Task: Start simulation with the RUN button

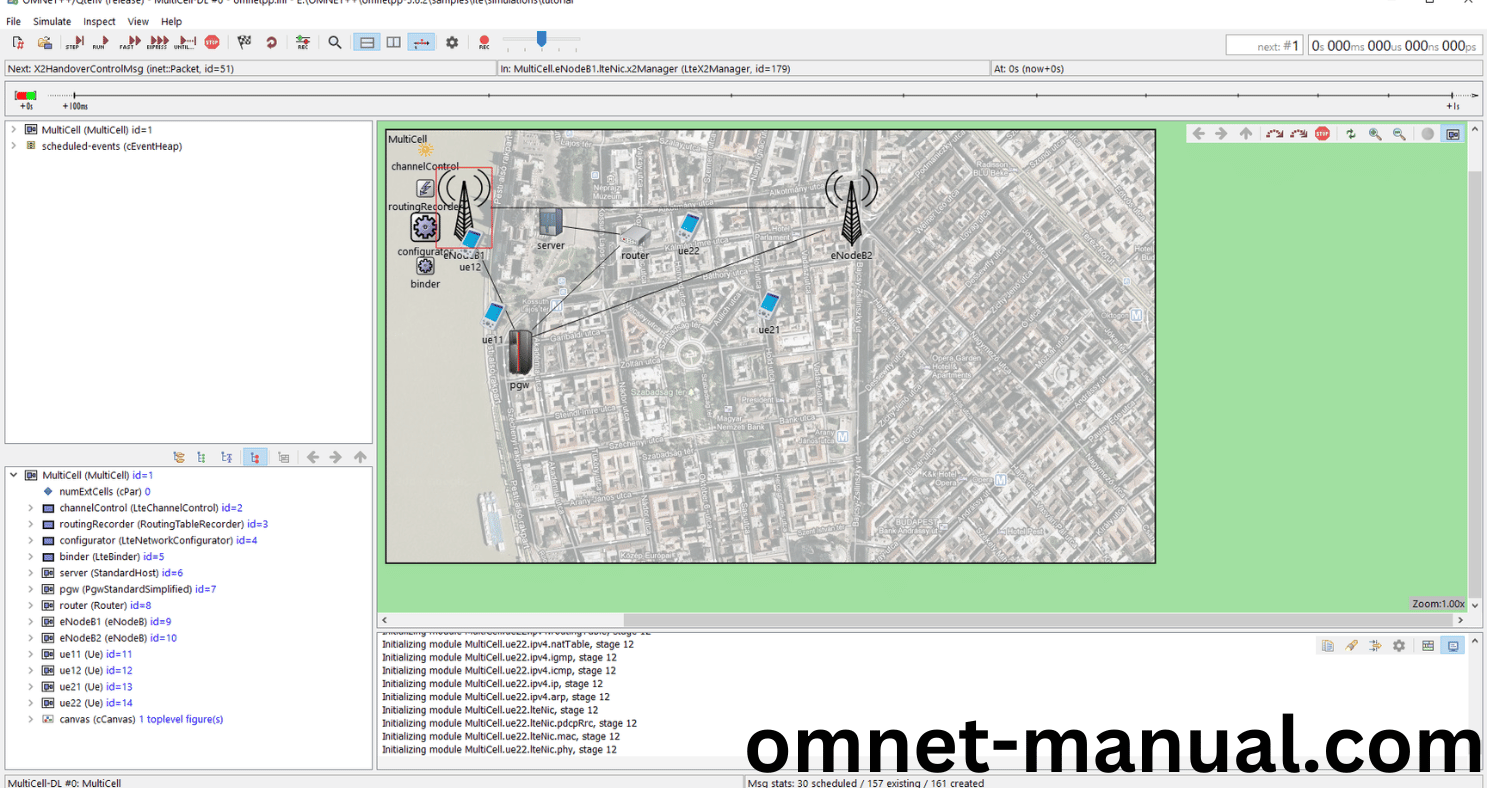Action: [100, 42]
